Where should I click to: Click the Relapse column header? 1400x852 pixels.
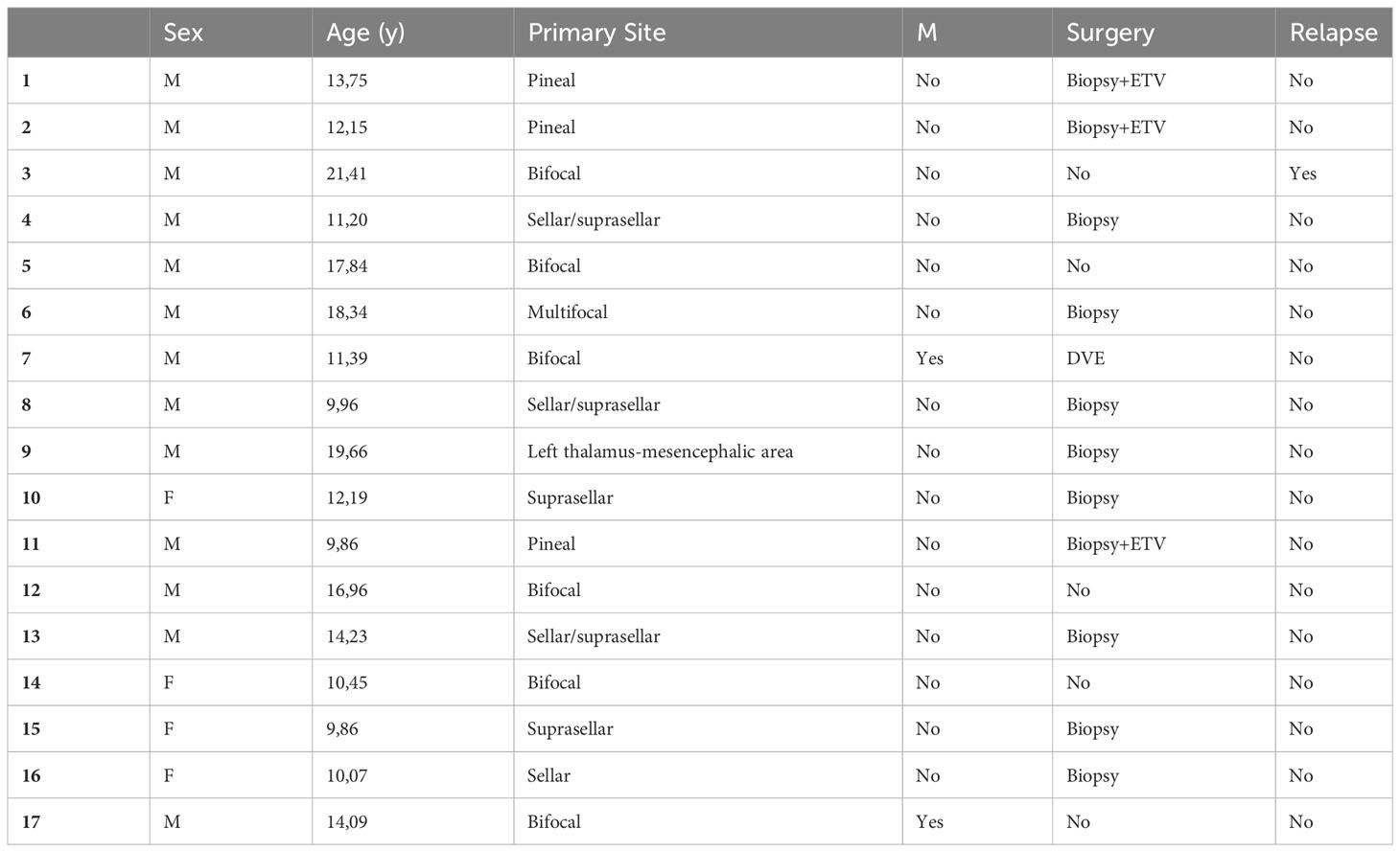point(1334,33)
